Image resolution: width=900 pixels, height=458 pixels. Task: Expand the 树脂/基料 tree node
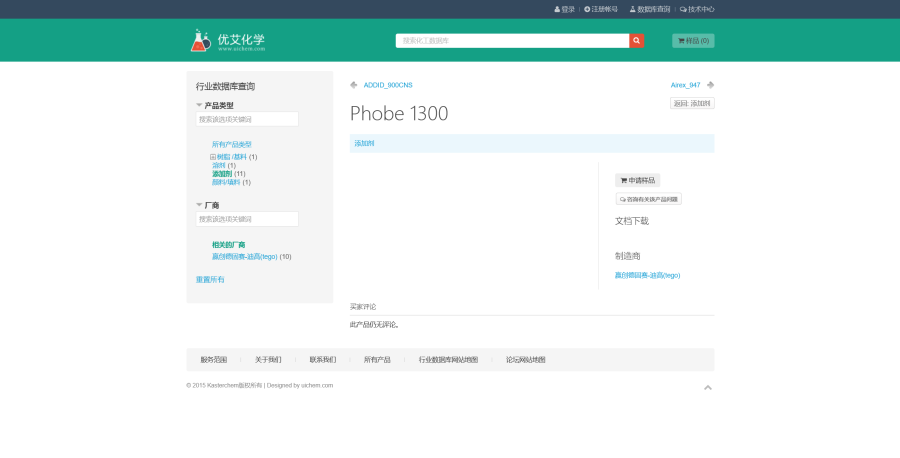pyautogui.click(x=213, y=157)
